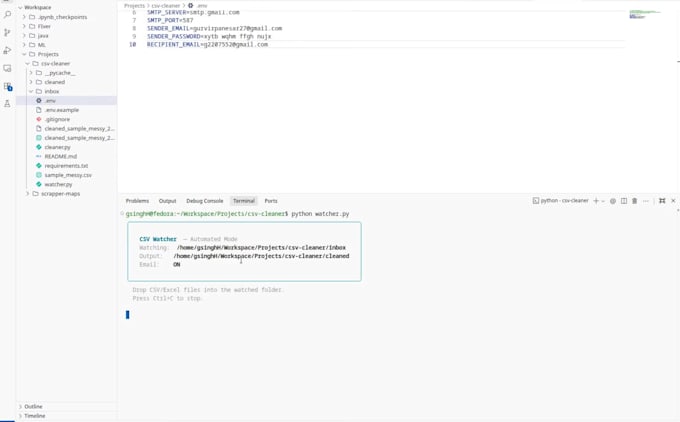Image resolution: width=680 pixels, height=422 pixels.
Task: Open the Search view in activity bar
Action: click(x=7, y=14)
